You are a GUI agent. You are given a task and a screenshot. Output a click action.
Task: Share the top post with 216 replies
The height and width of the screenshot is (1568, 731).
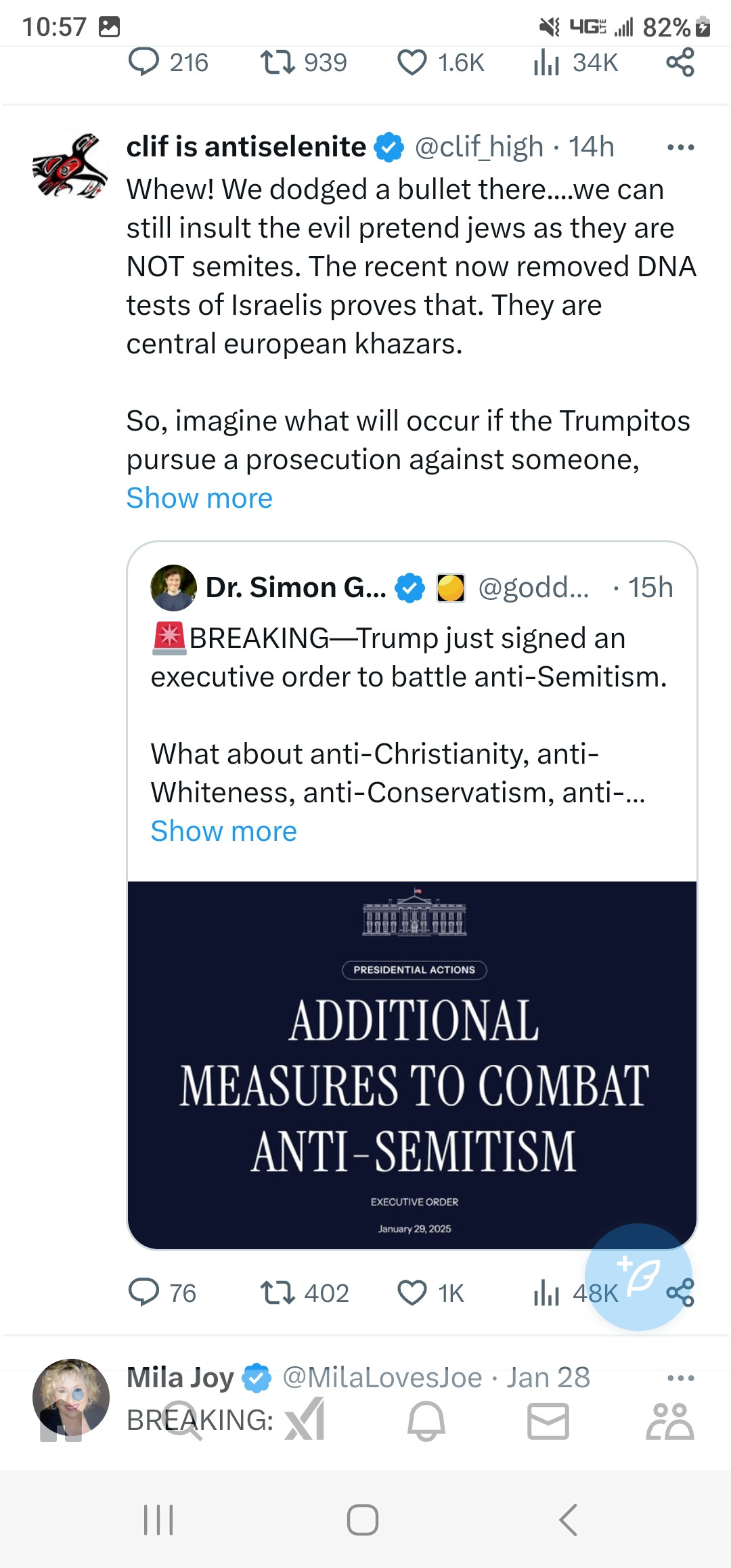680,63
